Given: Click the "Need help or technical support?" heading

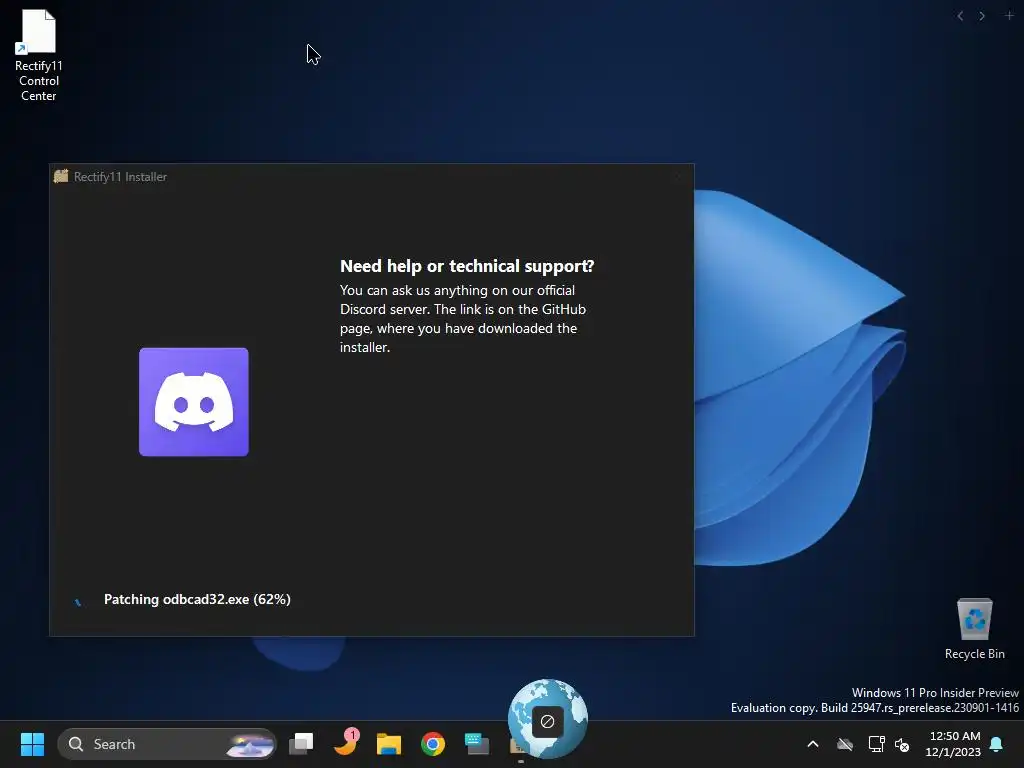Looking at the screenshot, I should (467, 266).
